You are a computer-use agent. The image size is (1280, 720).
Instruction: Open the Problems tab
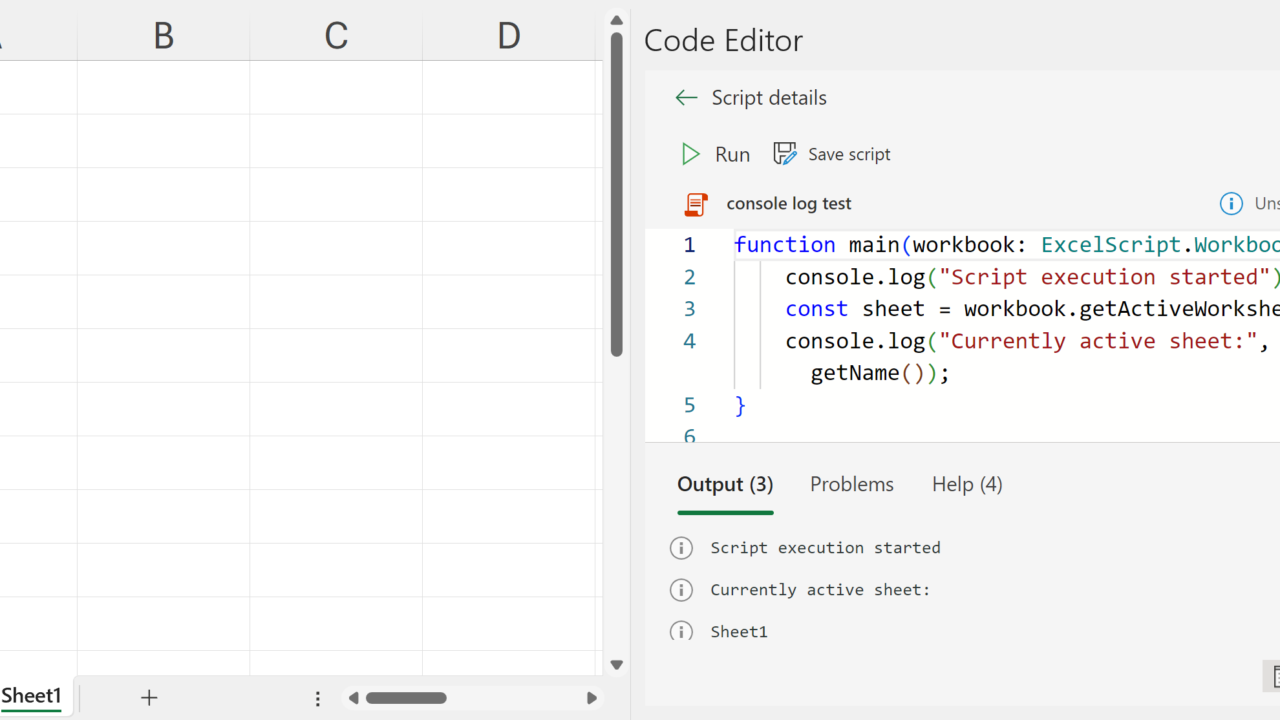tap(851, 485)
